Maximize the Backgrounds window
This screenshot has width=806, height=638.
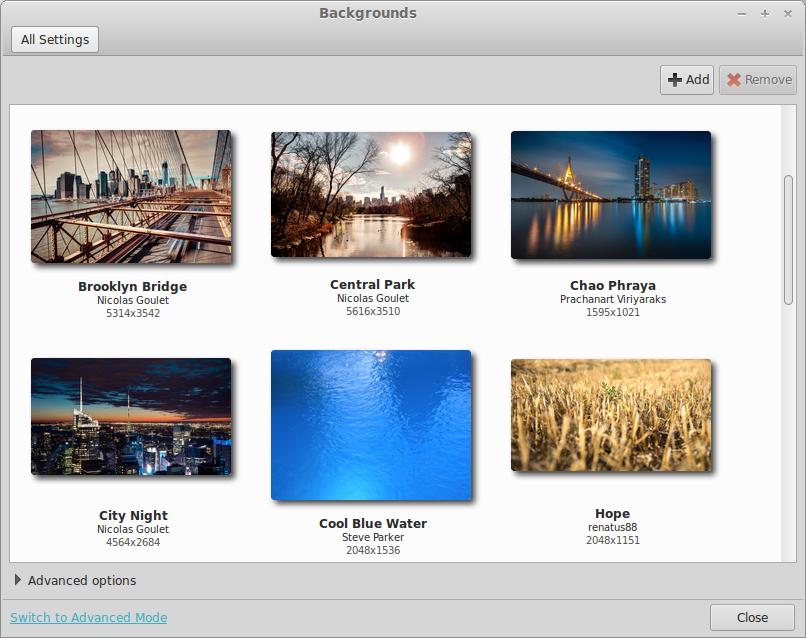point(765,13)
